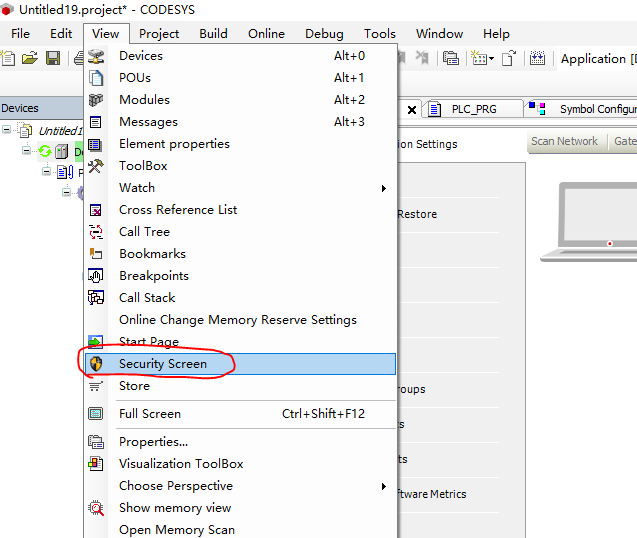Open the File menu
Viewport: 637px width, 538px height.
[20, 34]
